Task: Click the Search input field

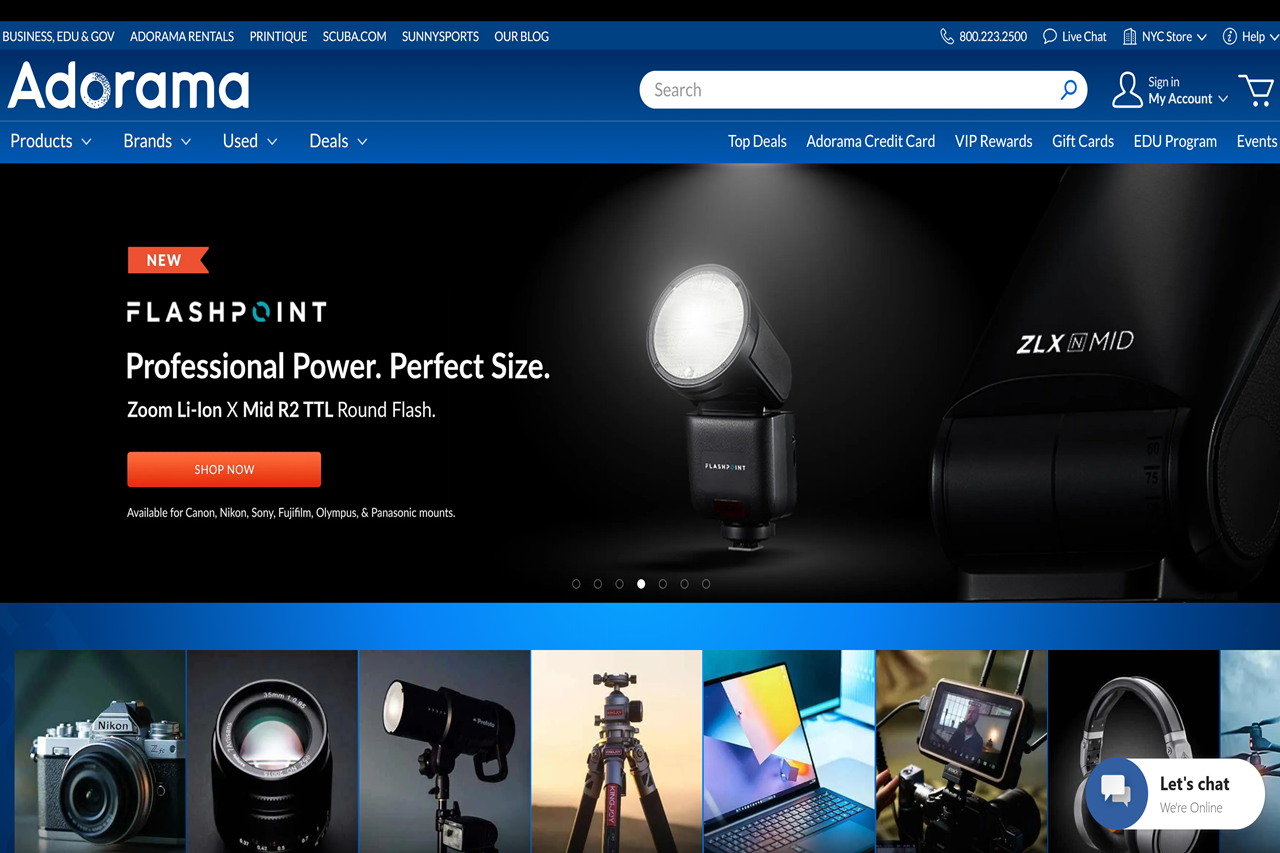Action: 850,89
